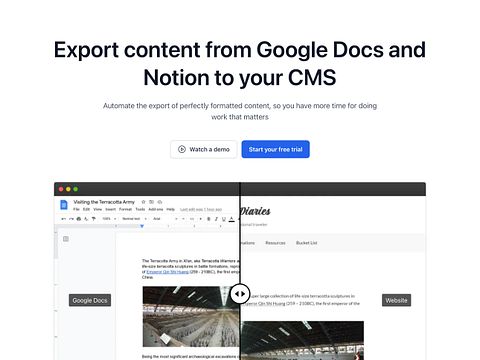Open the document outline icon
Viewport: 480px width, 360px height.
tap(66, 239)
